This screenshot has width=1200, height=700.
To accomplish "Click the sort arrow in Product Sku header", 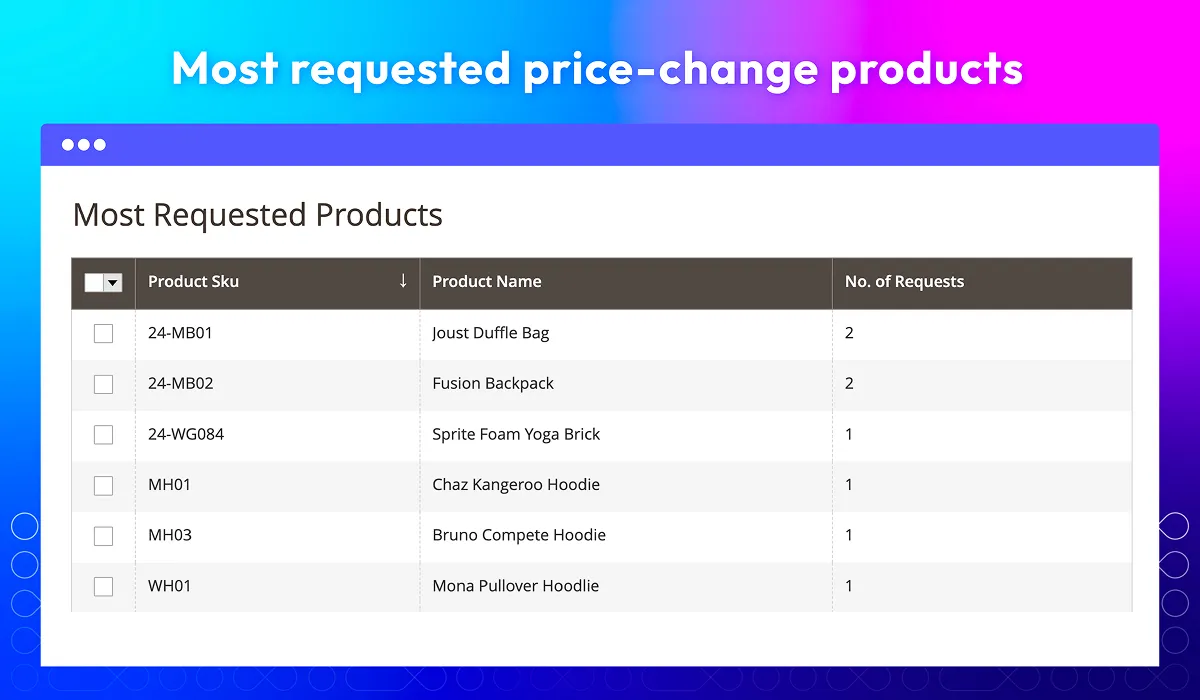I will click(403, 281).
